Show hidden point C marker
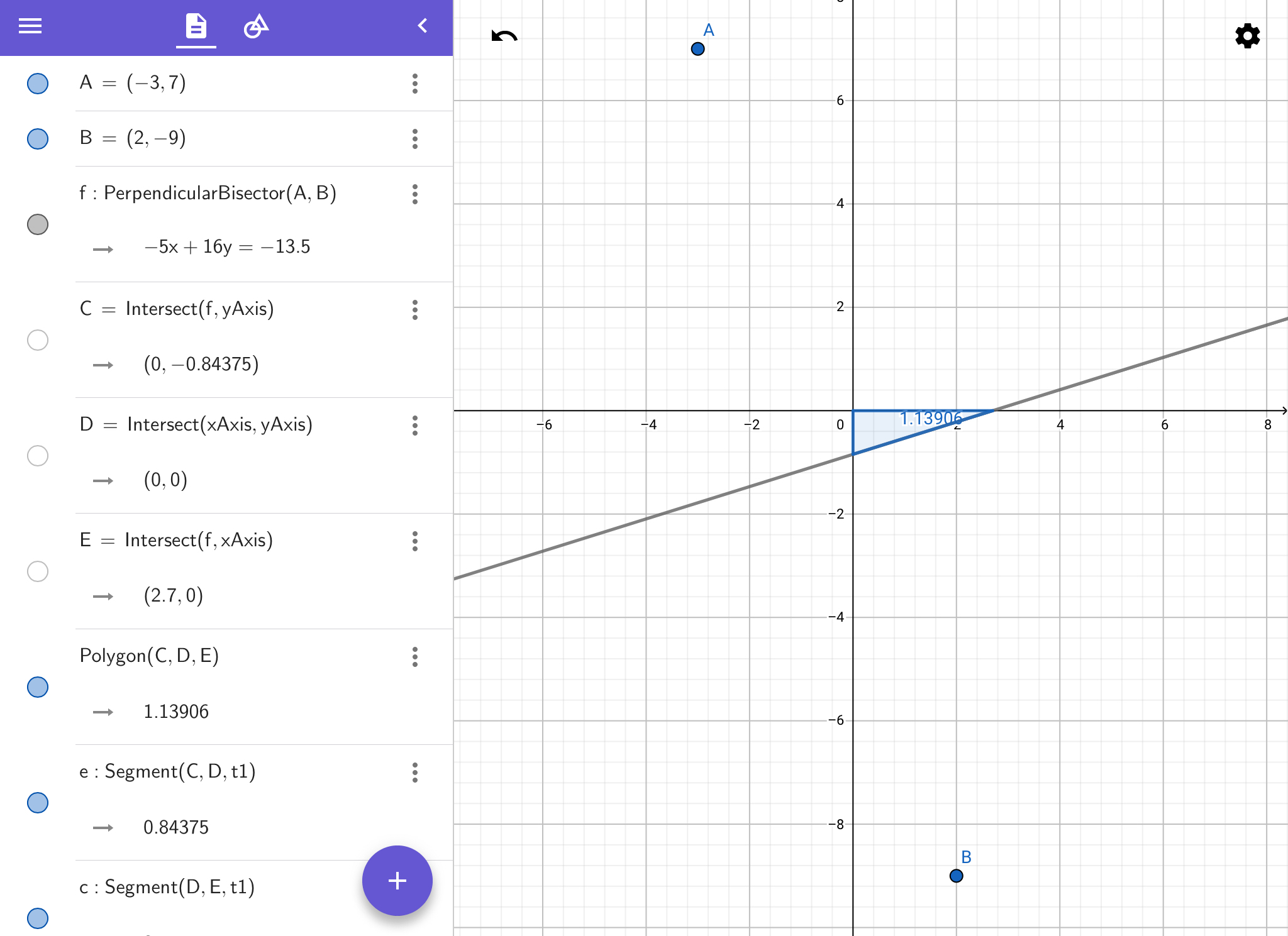The image size is (1288, 936). 38,340
